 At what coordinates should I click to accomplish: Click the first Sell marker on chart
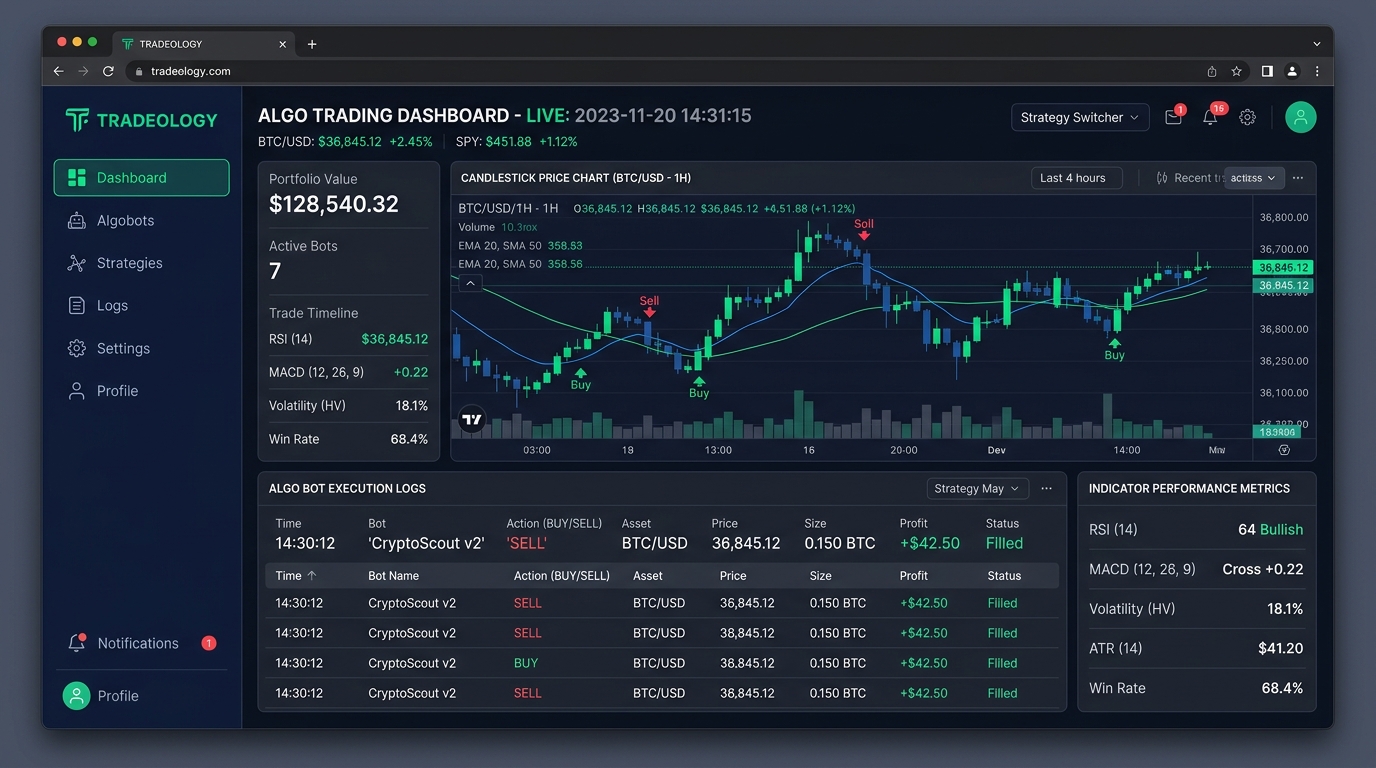coord(649,306)
